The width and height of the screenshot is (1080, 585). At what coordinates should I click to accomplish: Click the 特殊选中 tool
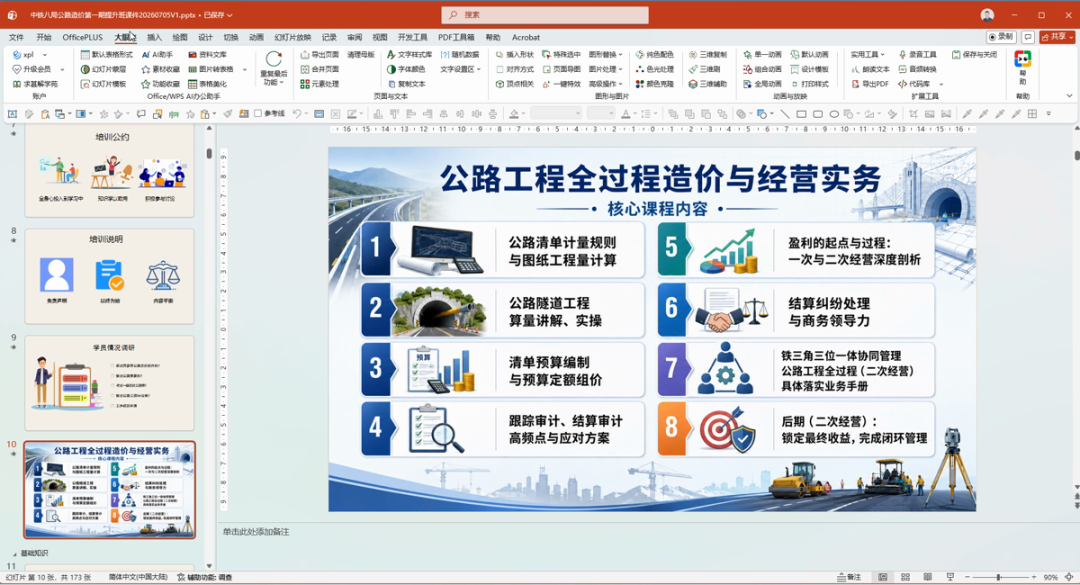click(561, 54)
